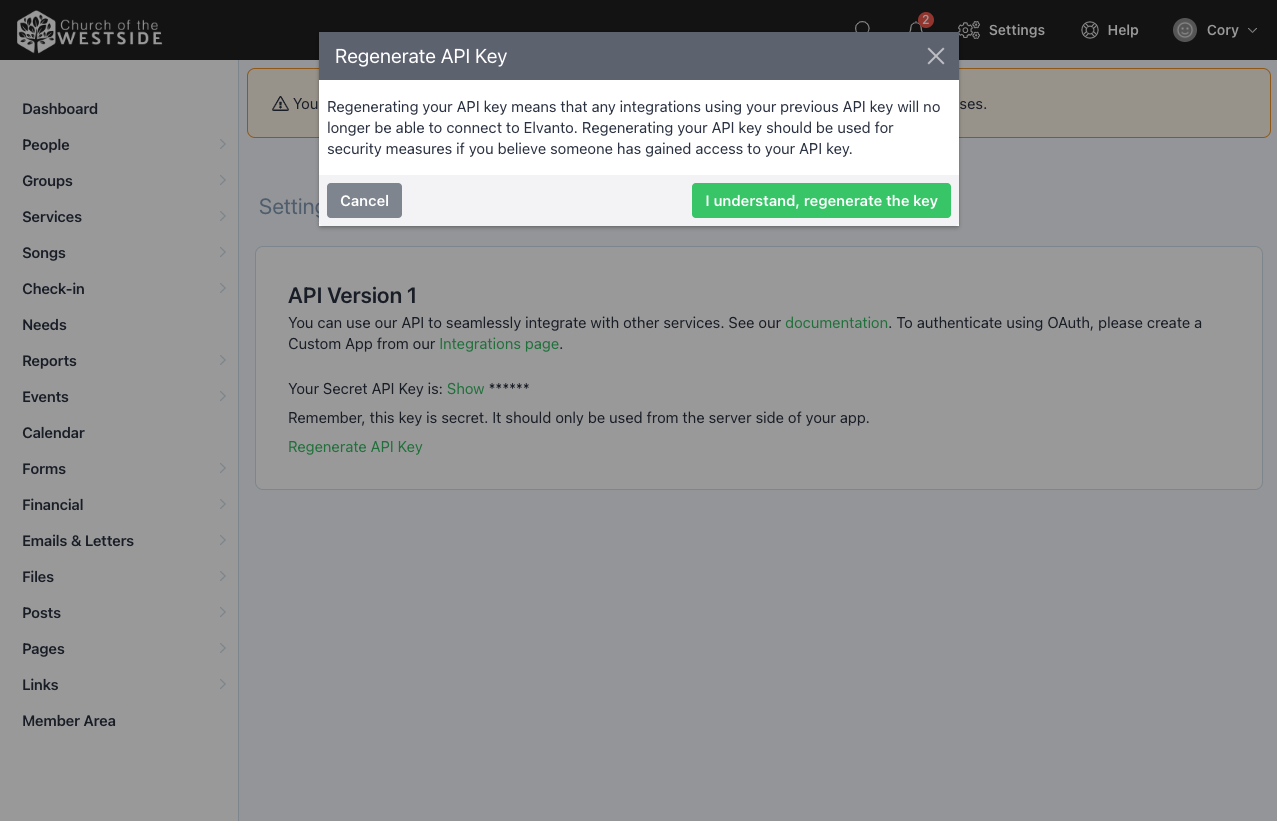Open Posts in the sidebar

(x=41, y=613)
